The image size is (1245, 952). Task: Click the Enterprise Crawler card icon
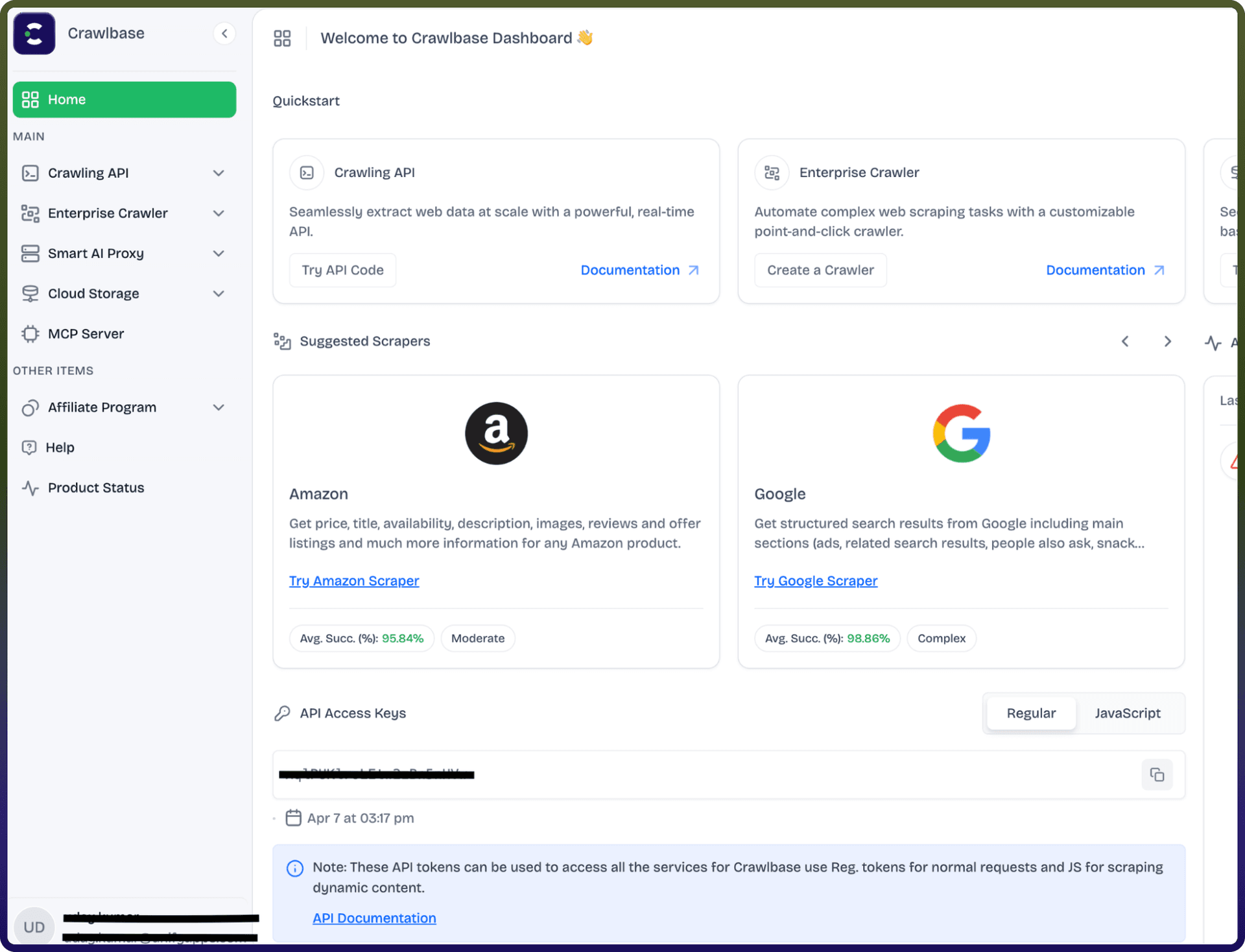[x=772, y=173]
